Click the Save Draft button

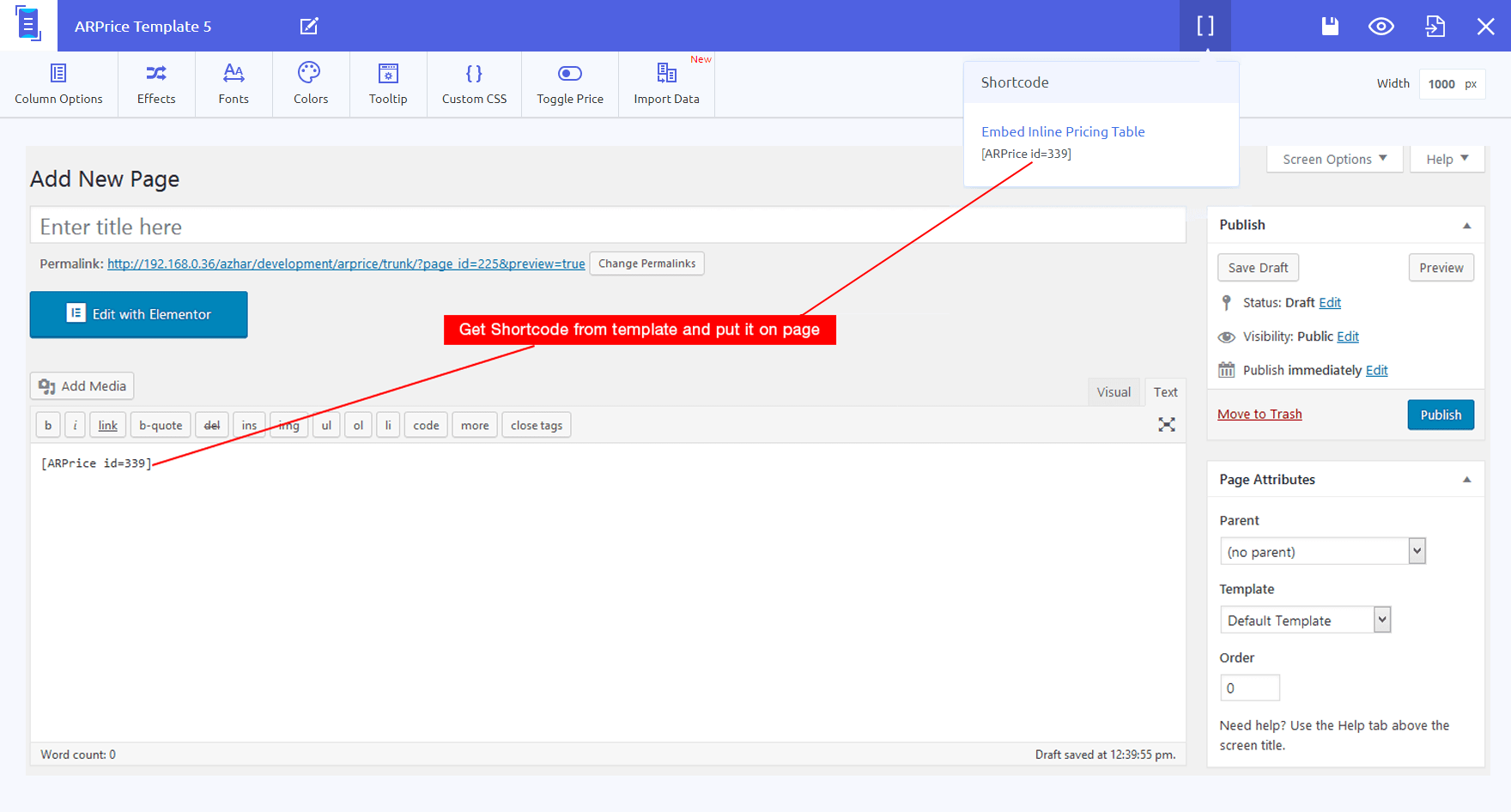[1258, 268]
